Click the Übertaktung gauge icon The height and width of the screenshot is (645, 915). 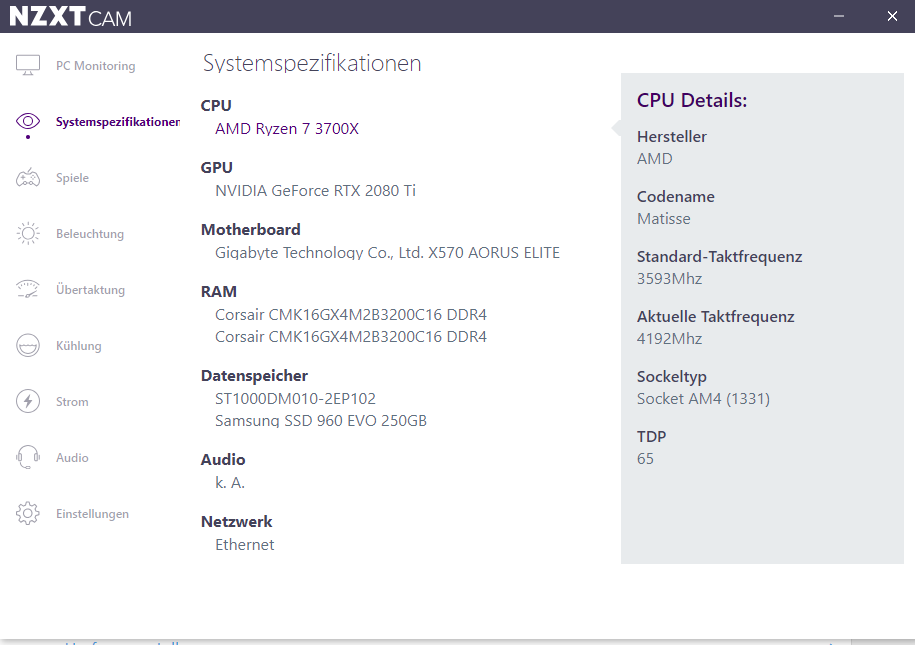[28, 290]
